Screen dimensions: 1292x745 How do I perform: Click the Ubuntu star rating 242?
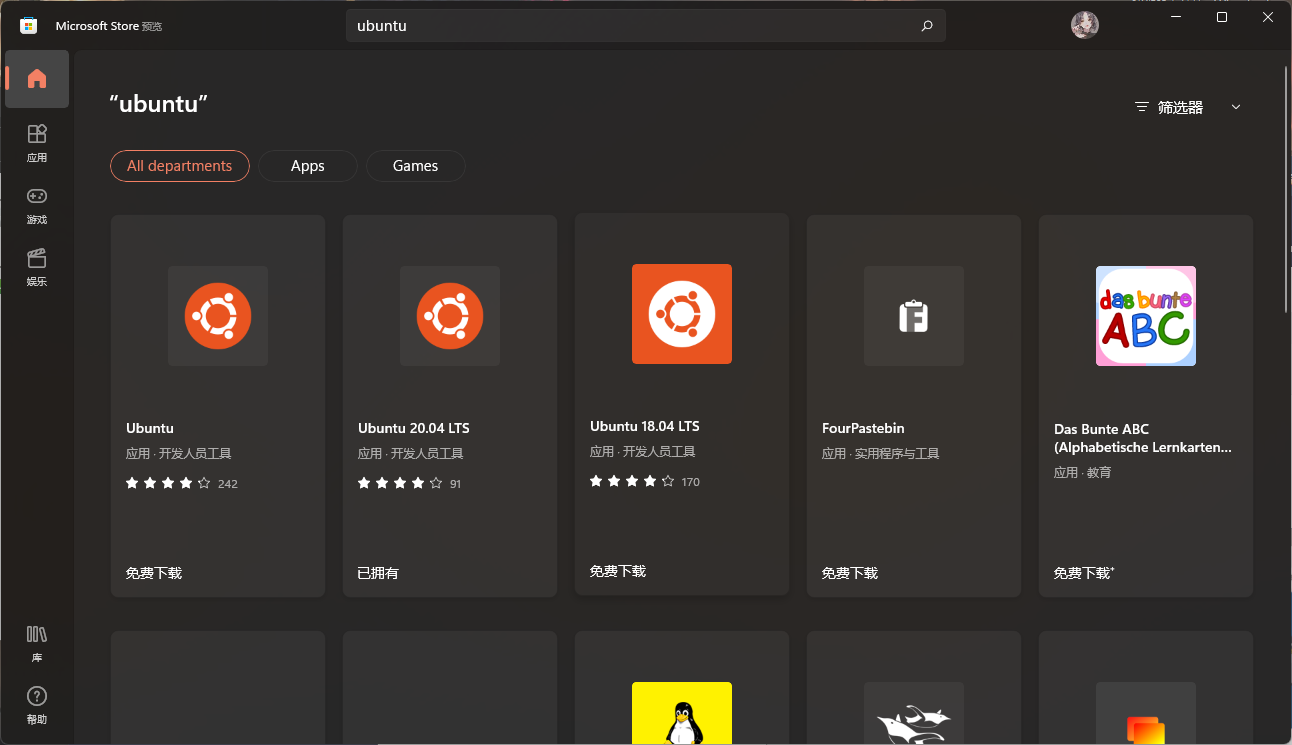tap(182, 483)
